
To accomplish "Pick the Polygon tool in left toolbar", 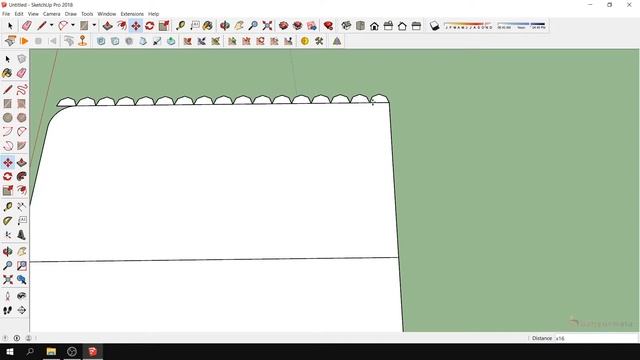I will point(22,118).
